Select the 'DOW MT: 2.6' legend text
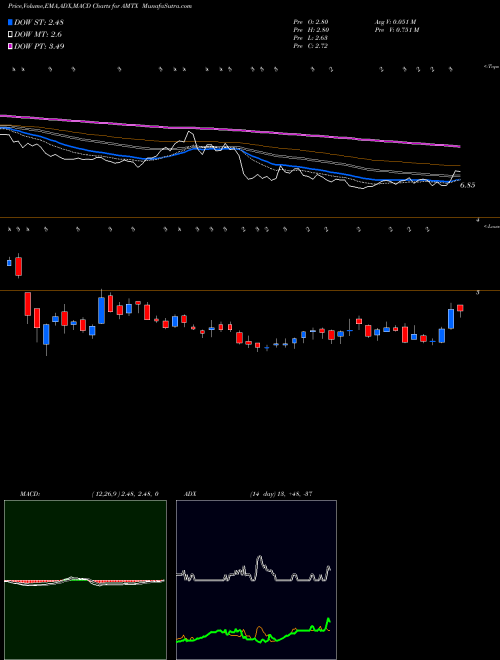Image resolution: width=500 pixels, height=660 pixels. 38,34
